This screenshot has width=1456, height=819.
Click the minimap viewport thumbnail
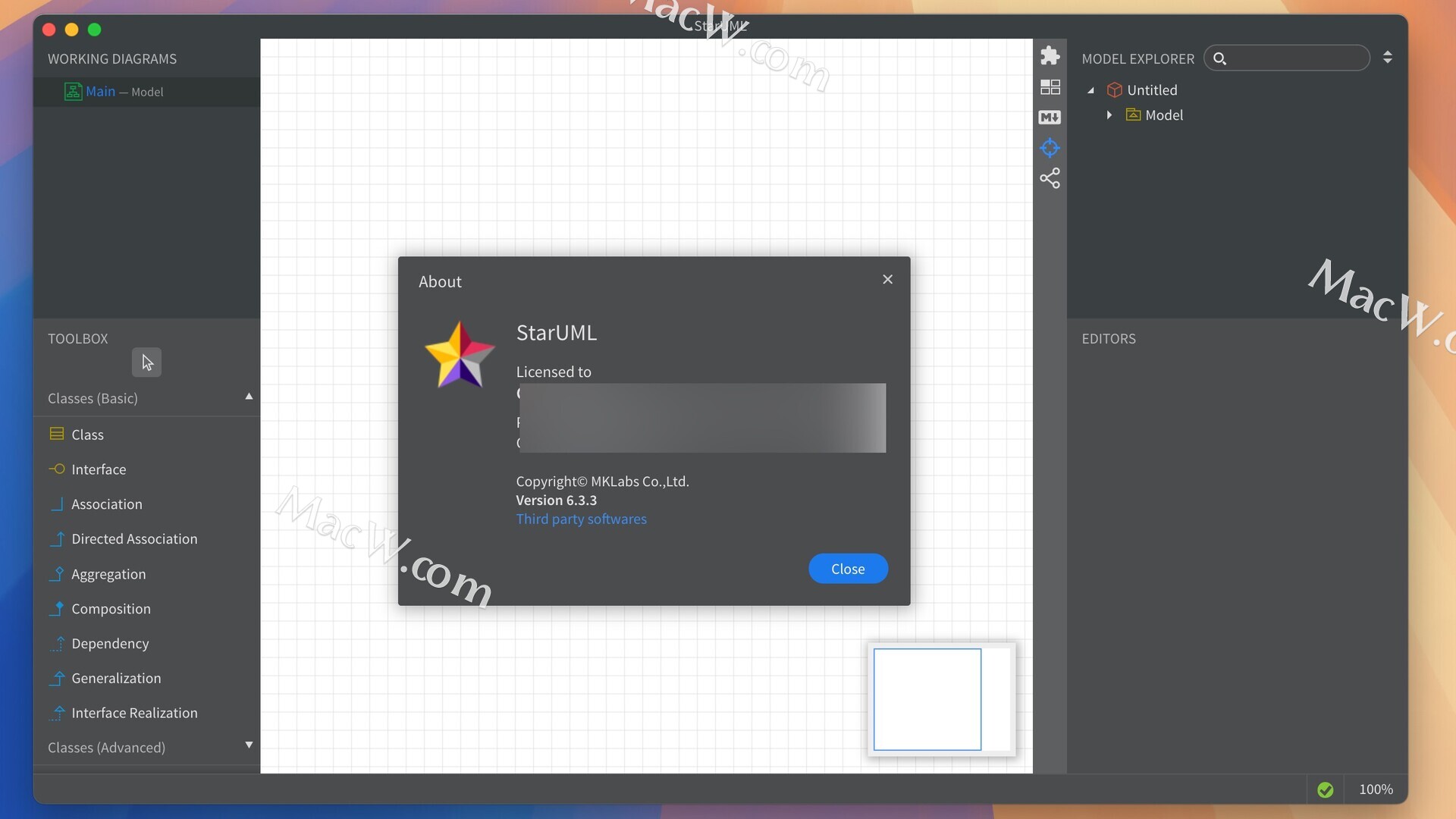pyautogui.click(x=927, y=699)
